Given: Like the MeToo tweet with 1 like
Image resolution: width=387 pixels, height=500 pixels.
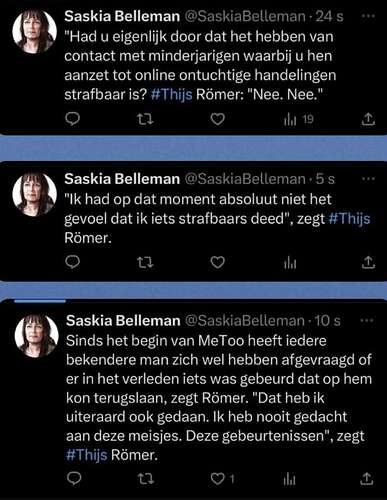Looking at the screenshot, I should [223, 479].
